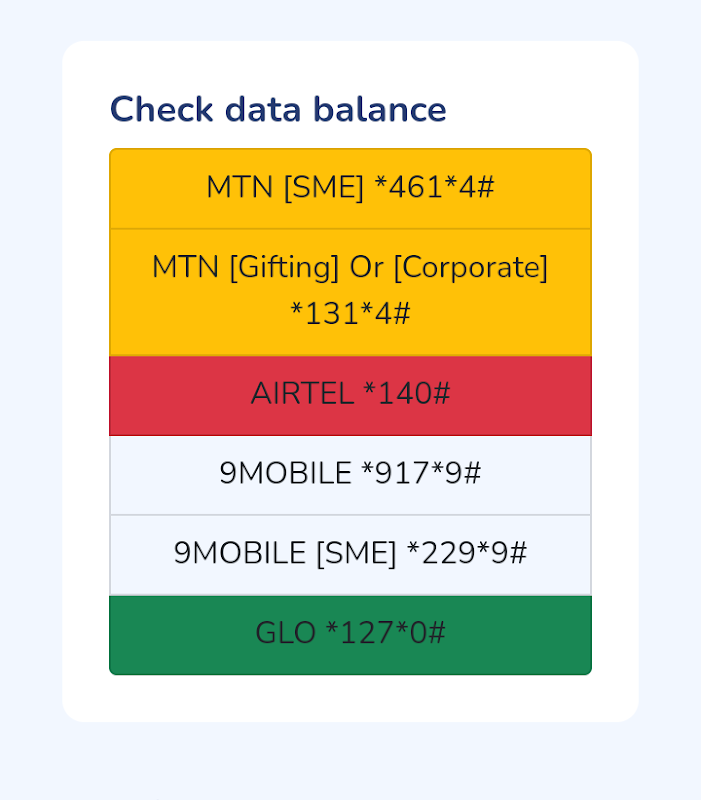Click the [Corporate] text in yellow row

471,267
